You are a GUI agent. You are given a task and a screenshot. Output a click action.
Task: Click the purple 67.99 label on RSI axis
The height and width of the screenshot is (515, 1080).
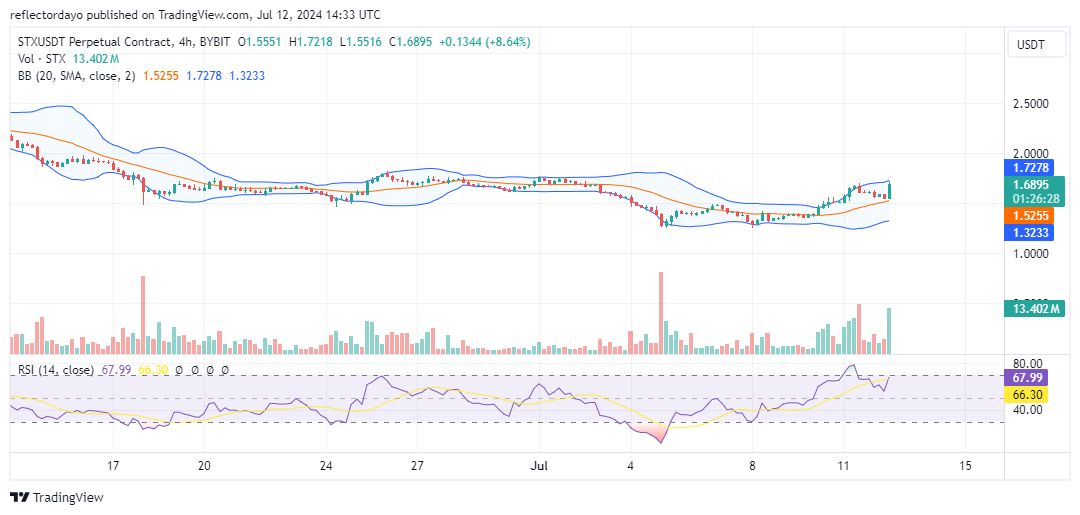[x=1027, y=377]
